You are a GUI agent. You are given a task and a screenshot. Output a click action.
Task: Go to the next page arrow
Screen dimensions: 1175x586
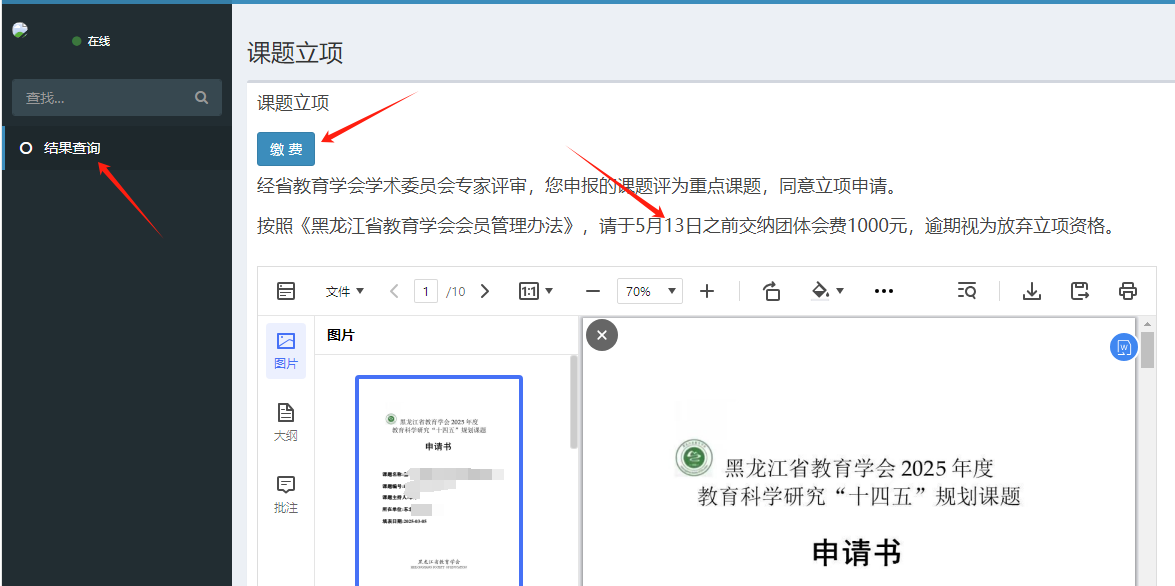coord(485,292)
